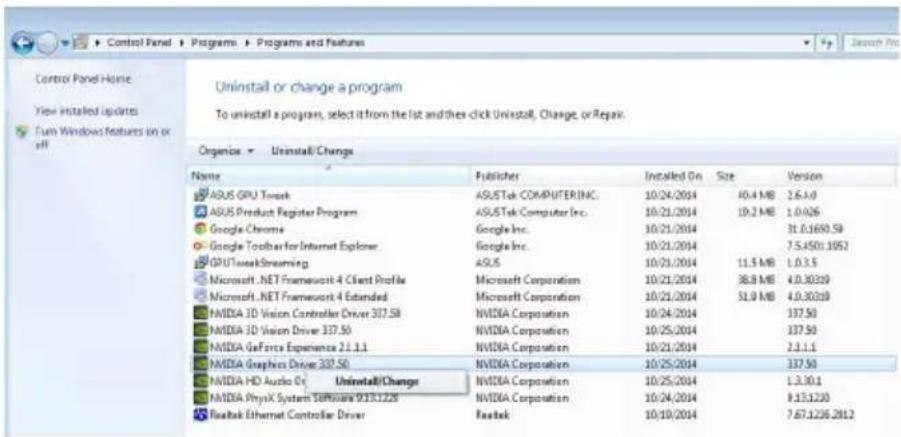Image resolution: width=901 pixels, height=437 pixels.
Task: Open View installed updates link
Action: click(86, 110)
